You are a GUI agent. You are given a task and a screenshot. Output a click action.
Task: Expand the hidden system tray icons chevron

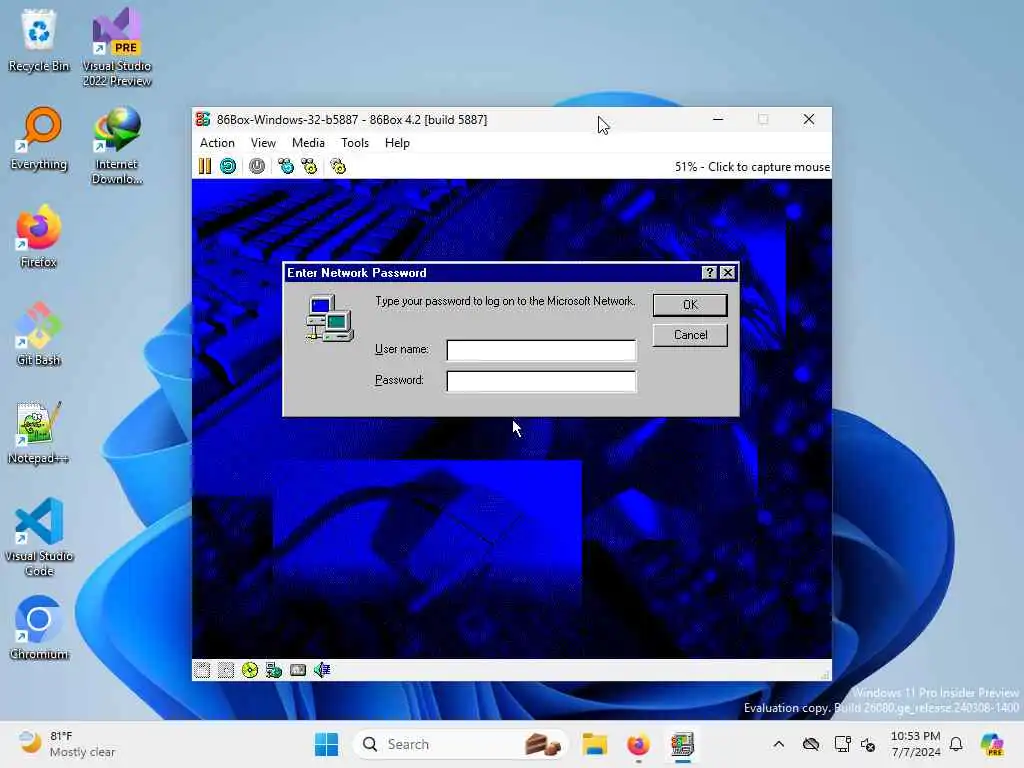click(x=778, y=744)
